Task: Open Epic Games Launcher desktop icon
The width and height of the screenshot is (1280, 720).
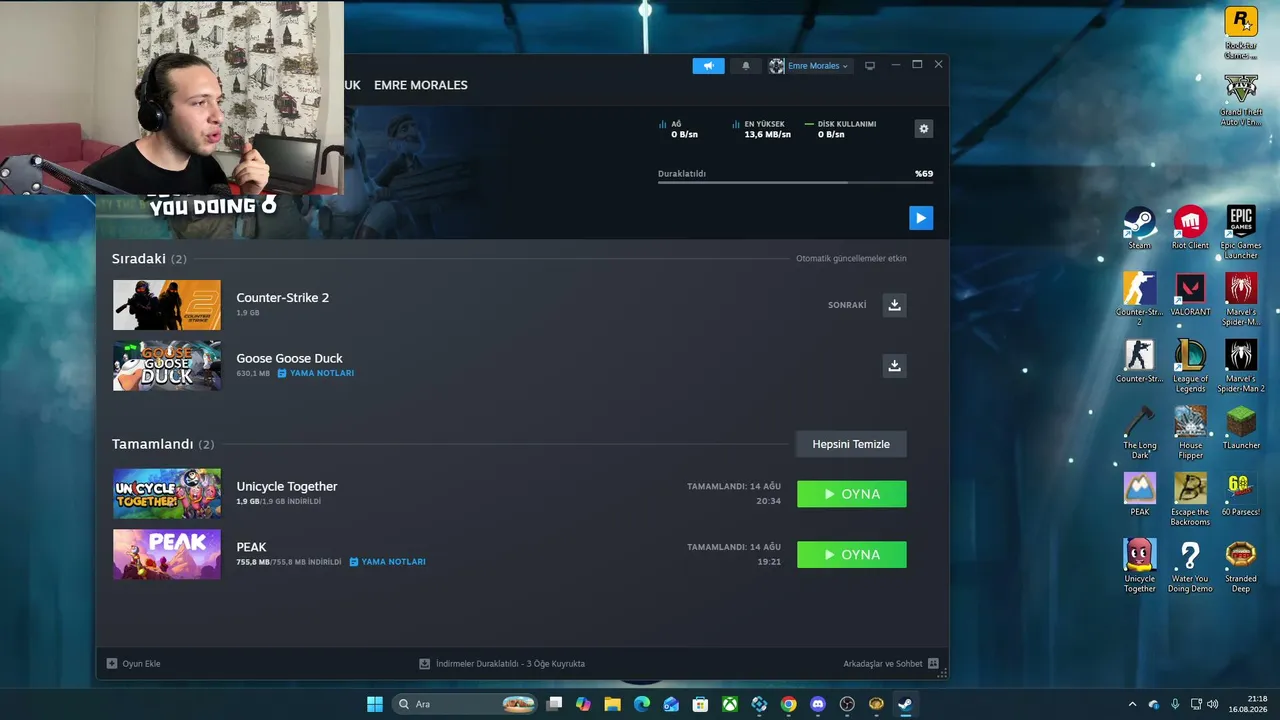Action: click(1241, 233)
